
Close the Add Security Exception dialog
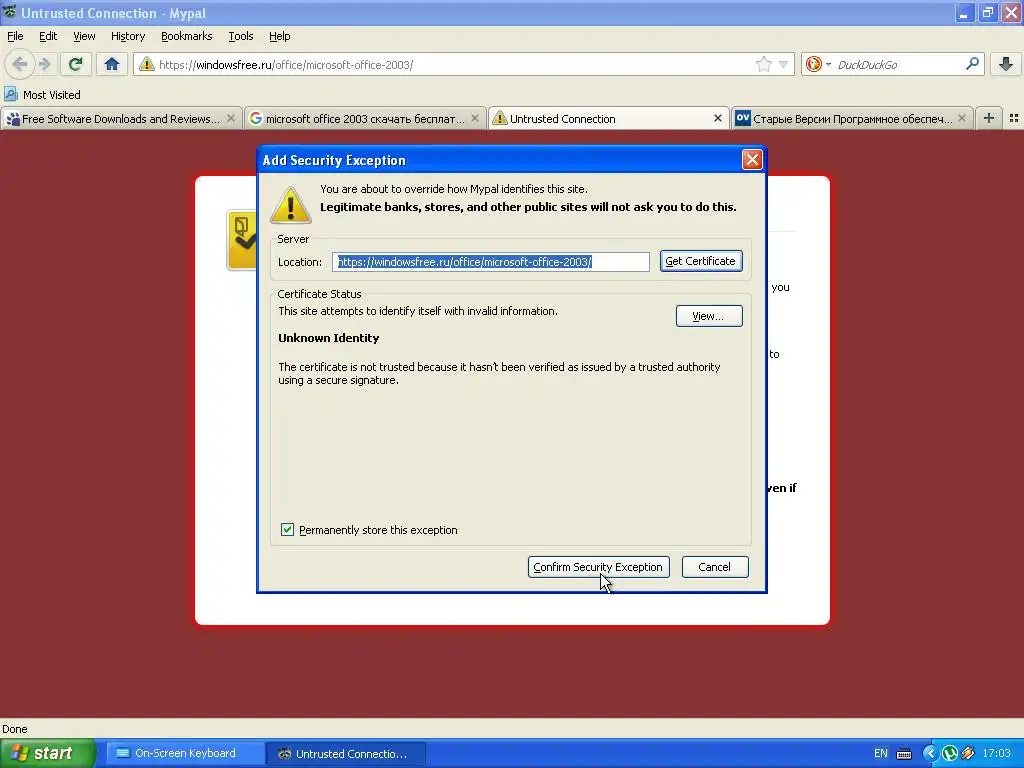(752, 160)
